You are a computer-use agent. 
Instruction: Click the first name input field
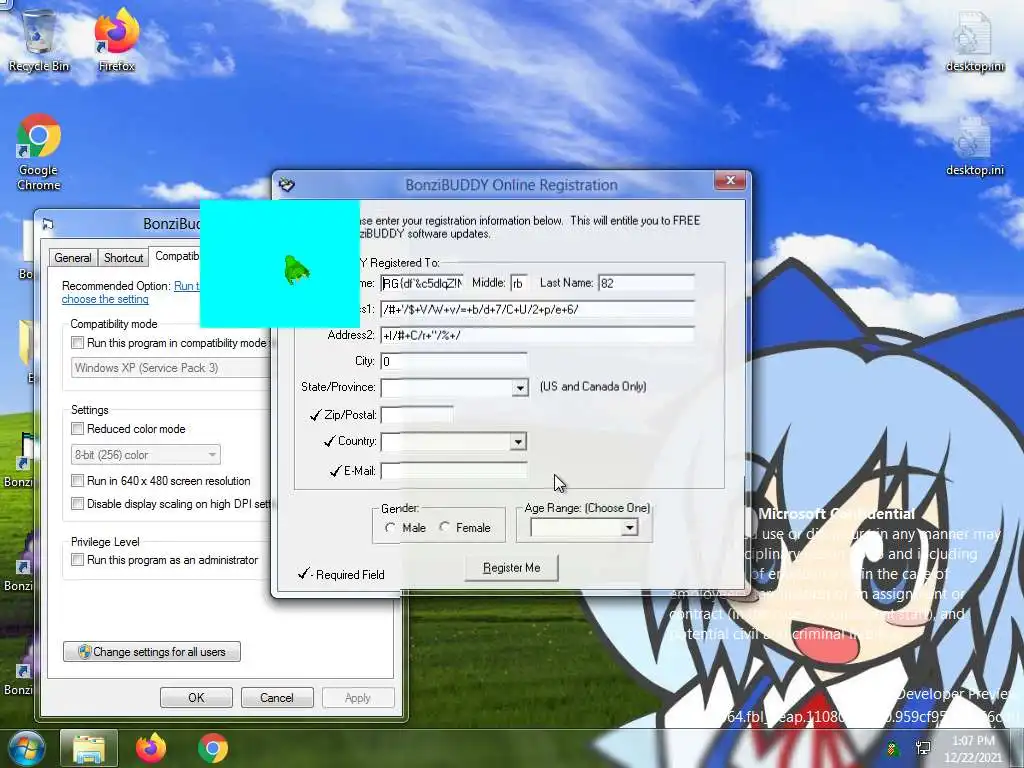[423, 283]
